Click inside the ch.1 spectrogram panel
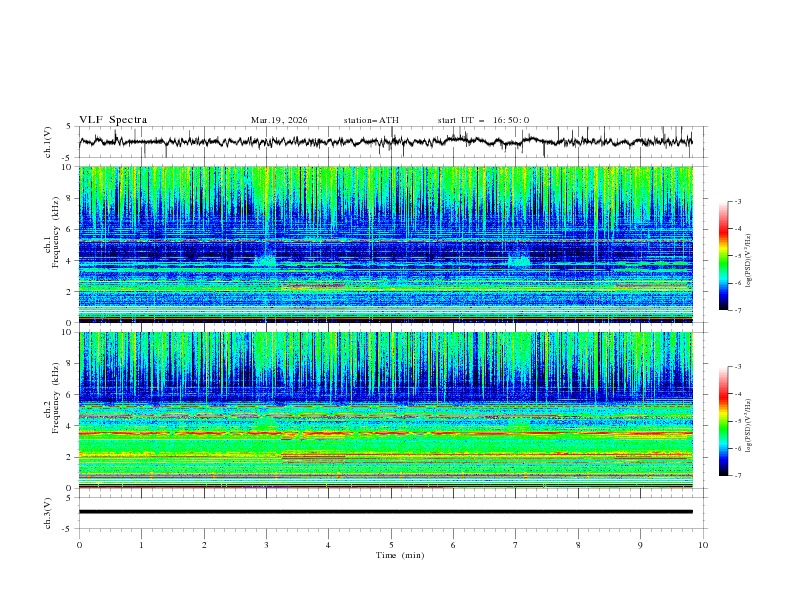Screen dimensions: 792x612 (x=386, y=244)
